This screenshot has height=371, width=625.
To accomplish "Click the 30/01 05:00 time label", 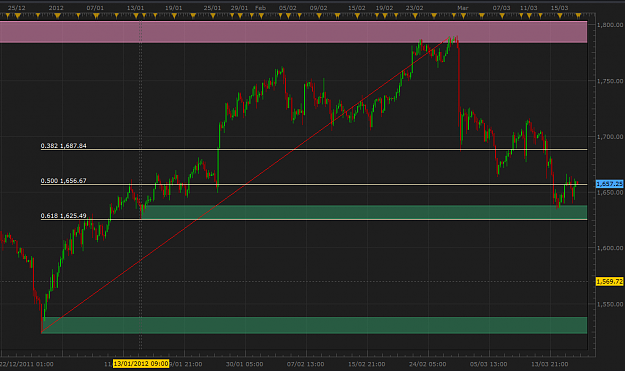I will (244, 364).
